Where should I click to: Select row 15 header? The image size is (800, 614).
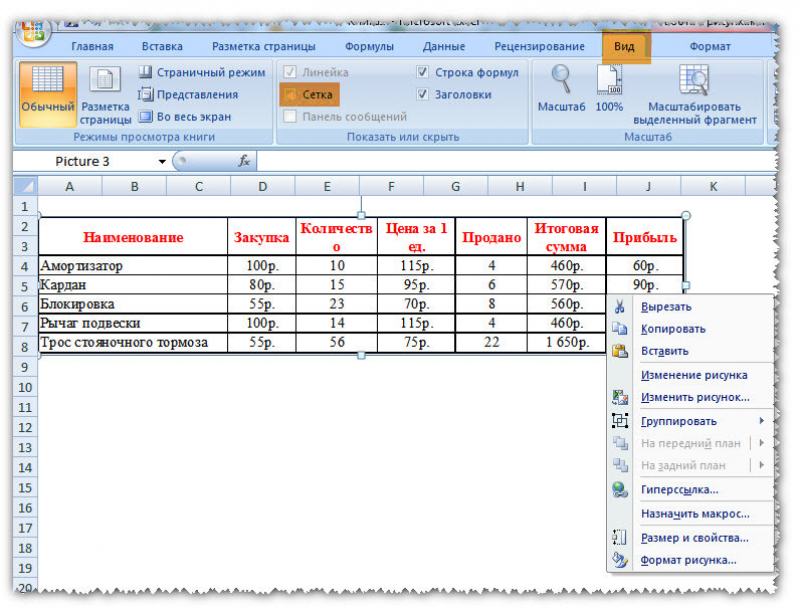pos(25,488)
